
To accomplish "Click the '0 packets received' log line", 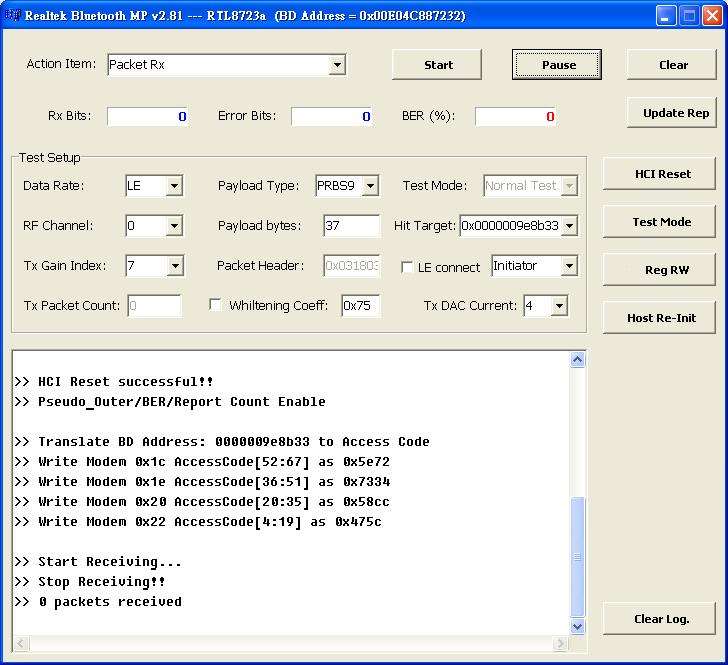I will (x=98, y=602).
